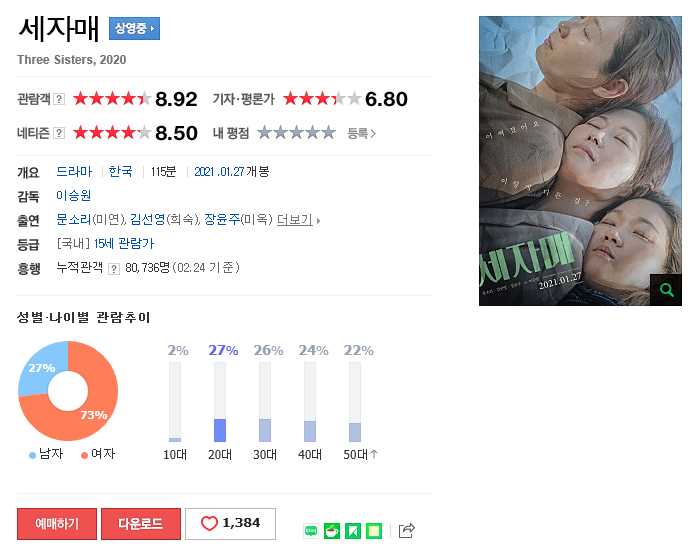Share via the Naver cafe cup icon
This screenshot has height=554, width=695.
tap(332, 531)
